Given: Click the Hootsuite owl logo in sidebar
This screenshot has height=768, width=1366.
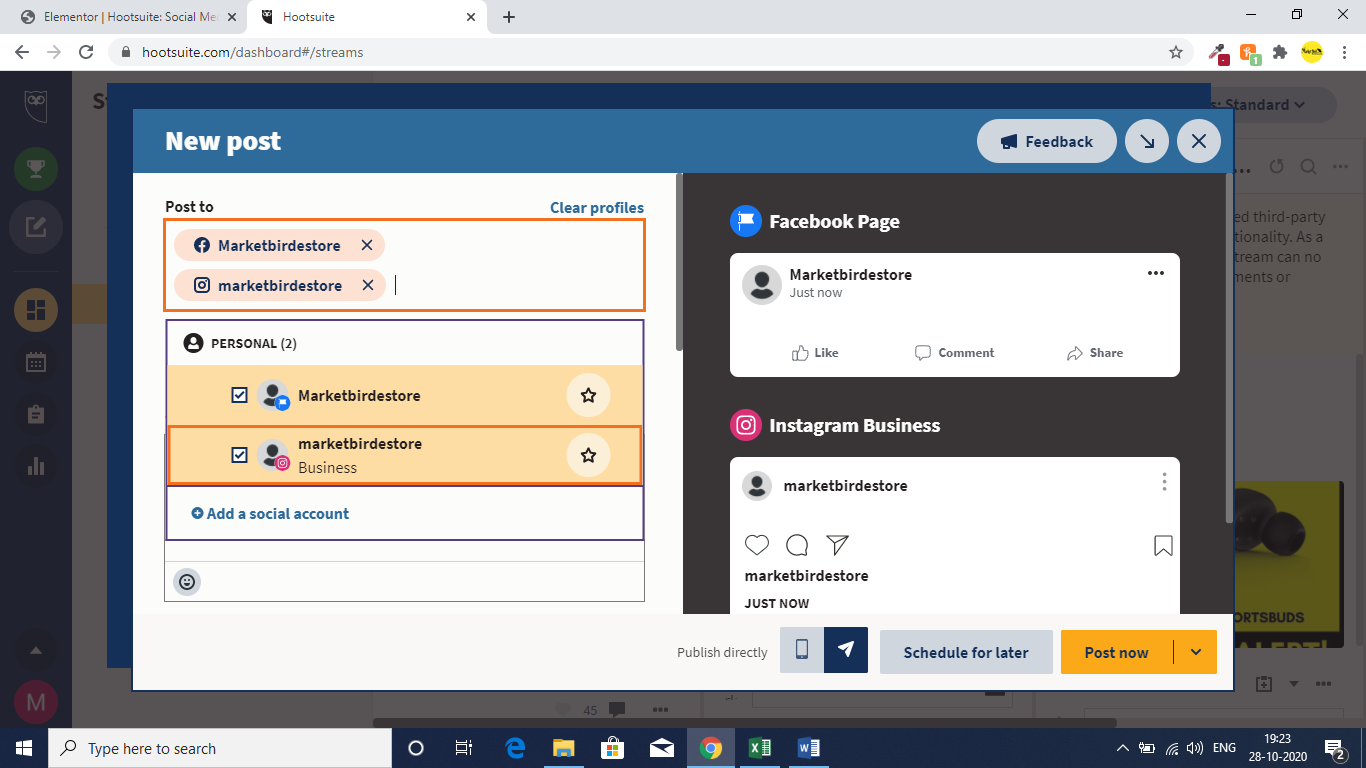Looking at the screenshot, I should click(x=36, y=104).
